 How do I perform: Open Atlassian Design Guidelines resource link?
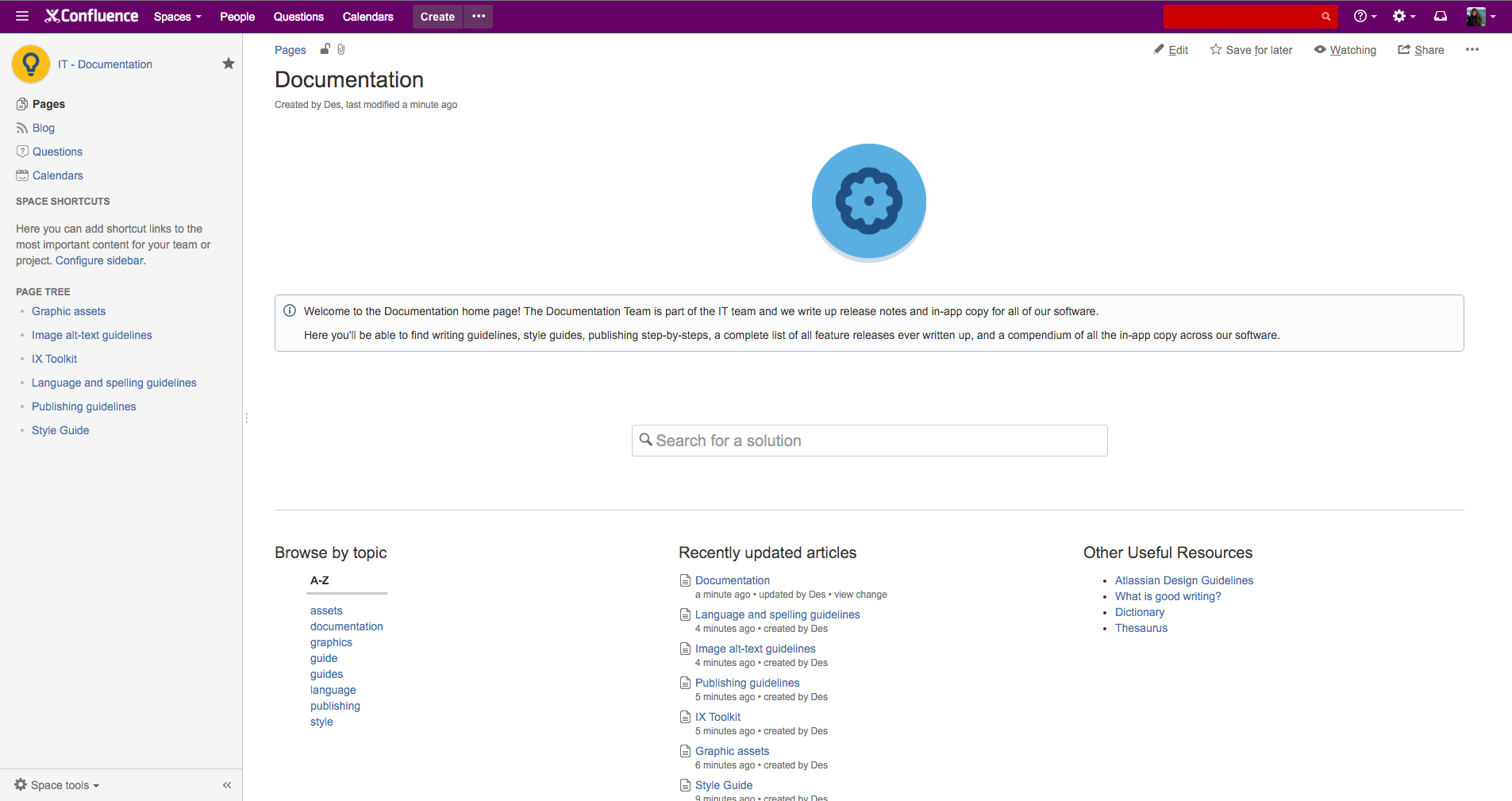1184,580
